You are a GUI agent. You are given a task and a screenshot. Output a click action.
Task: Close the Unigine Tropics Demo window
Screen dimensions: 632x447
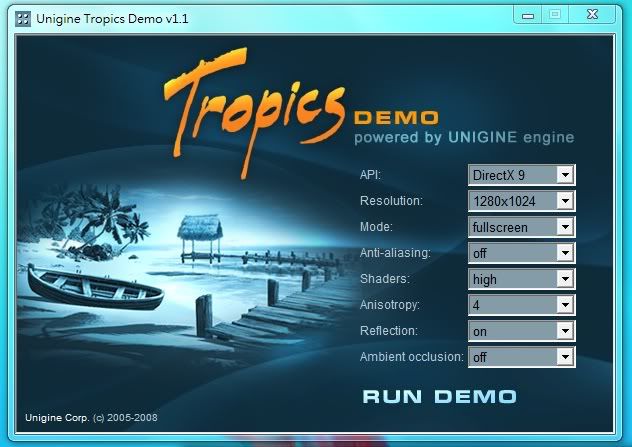tap(594, 14)
